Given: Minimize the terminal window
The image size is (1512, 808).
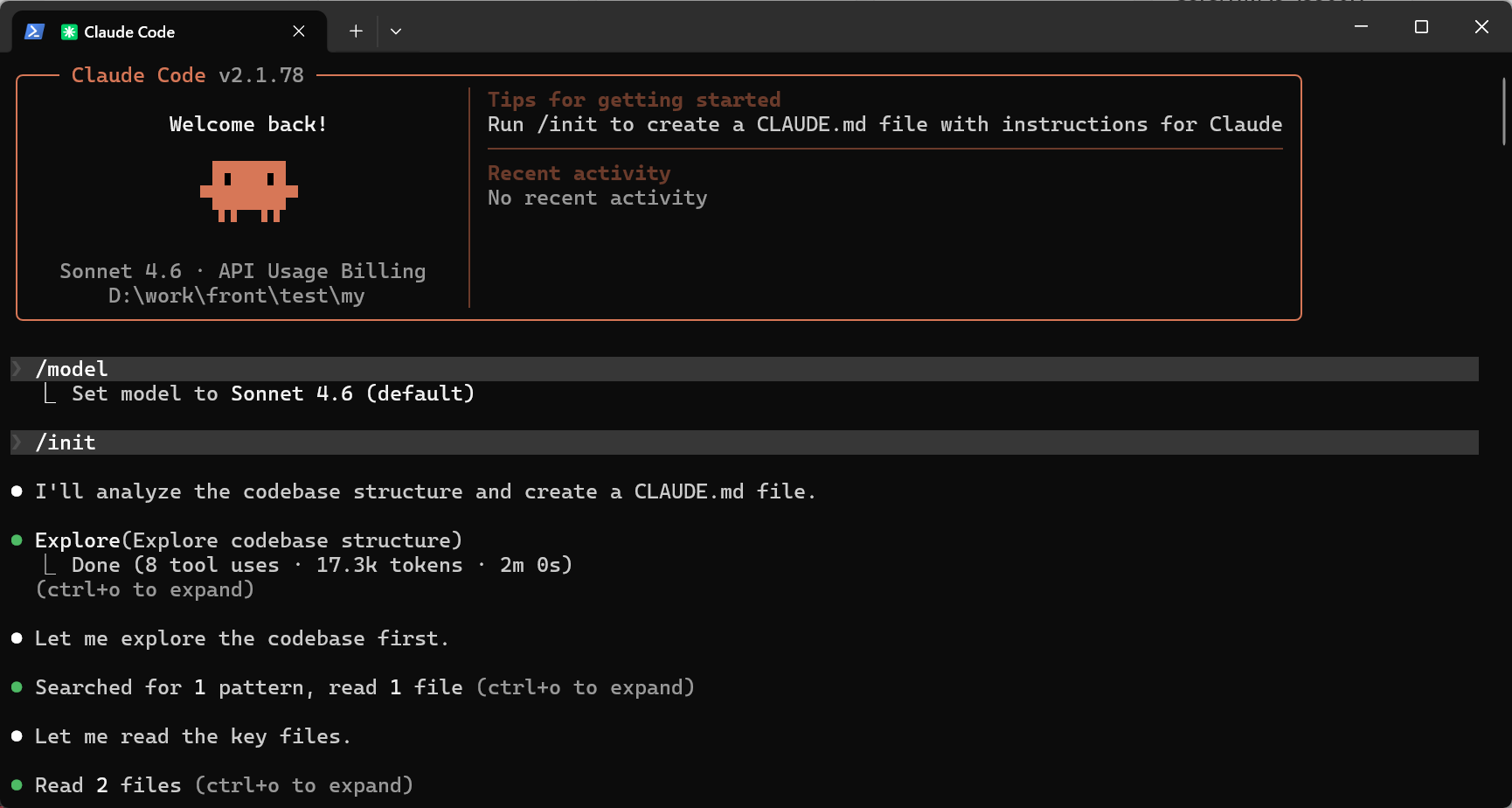Looking at the screenshot, I should click(x=1361, y=27).
